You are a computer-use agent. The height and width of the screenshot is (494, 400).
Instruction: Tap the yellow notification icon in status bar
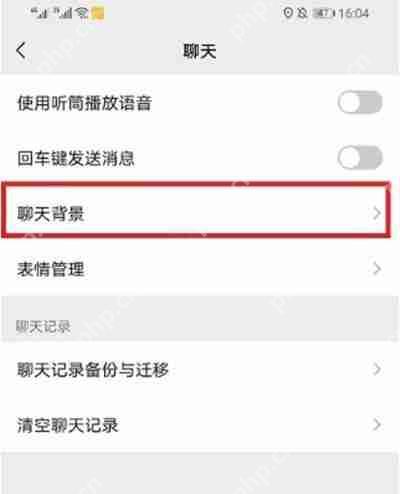[x=98, y=13]
